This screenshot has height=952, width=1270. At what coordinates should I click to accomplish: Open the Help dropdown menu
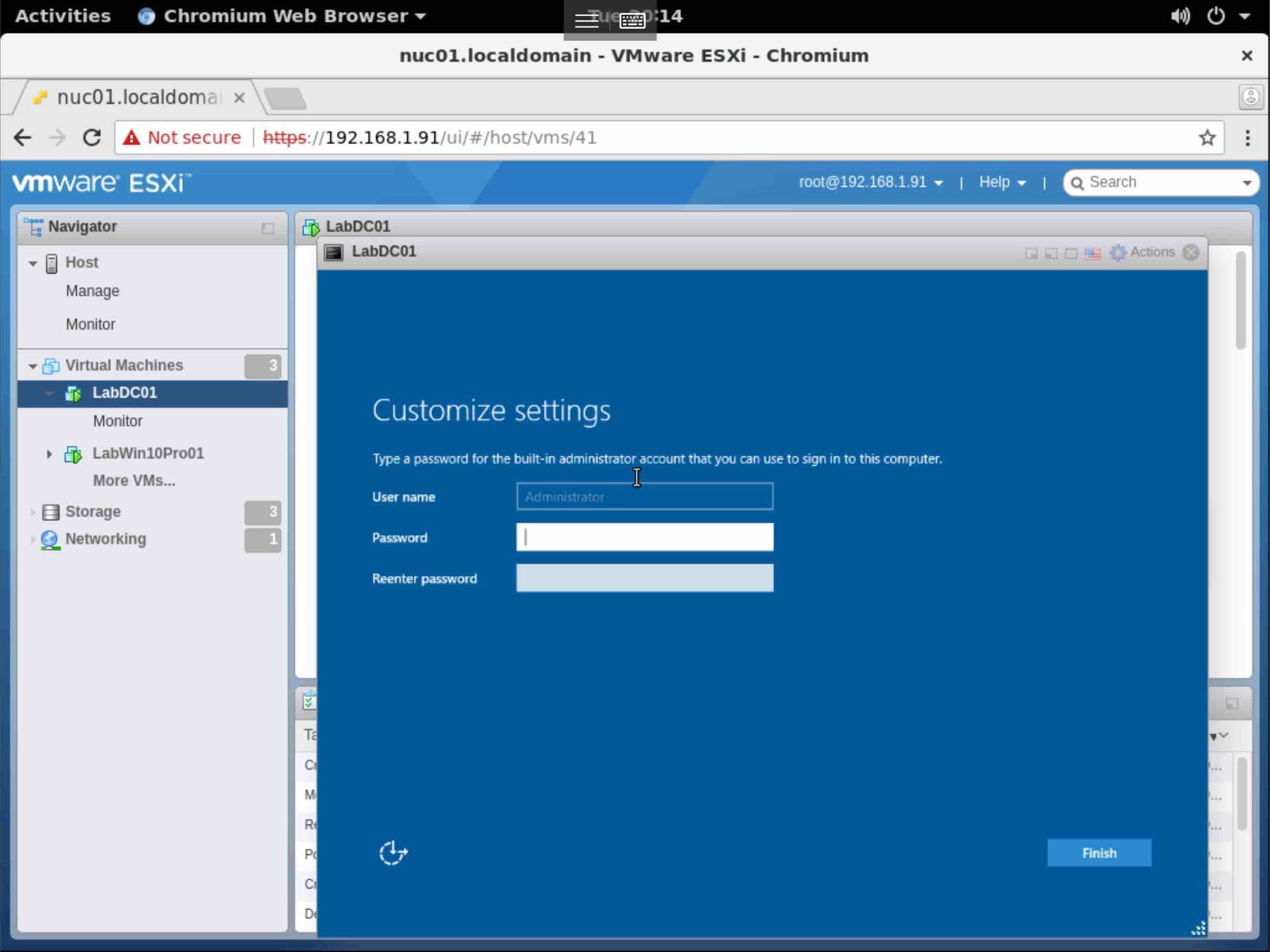[1002, 182]
